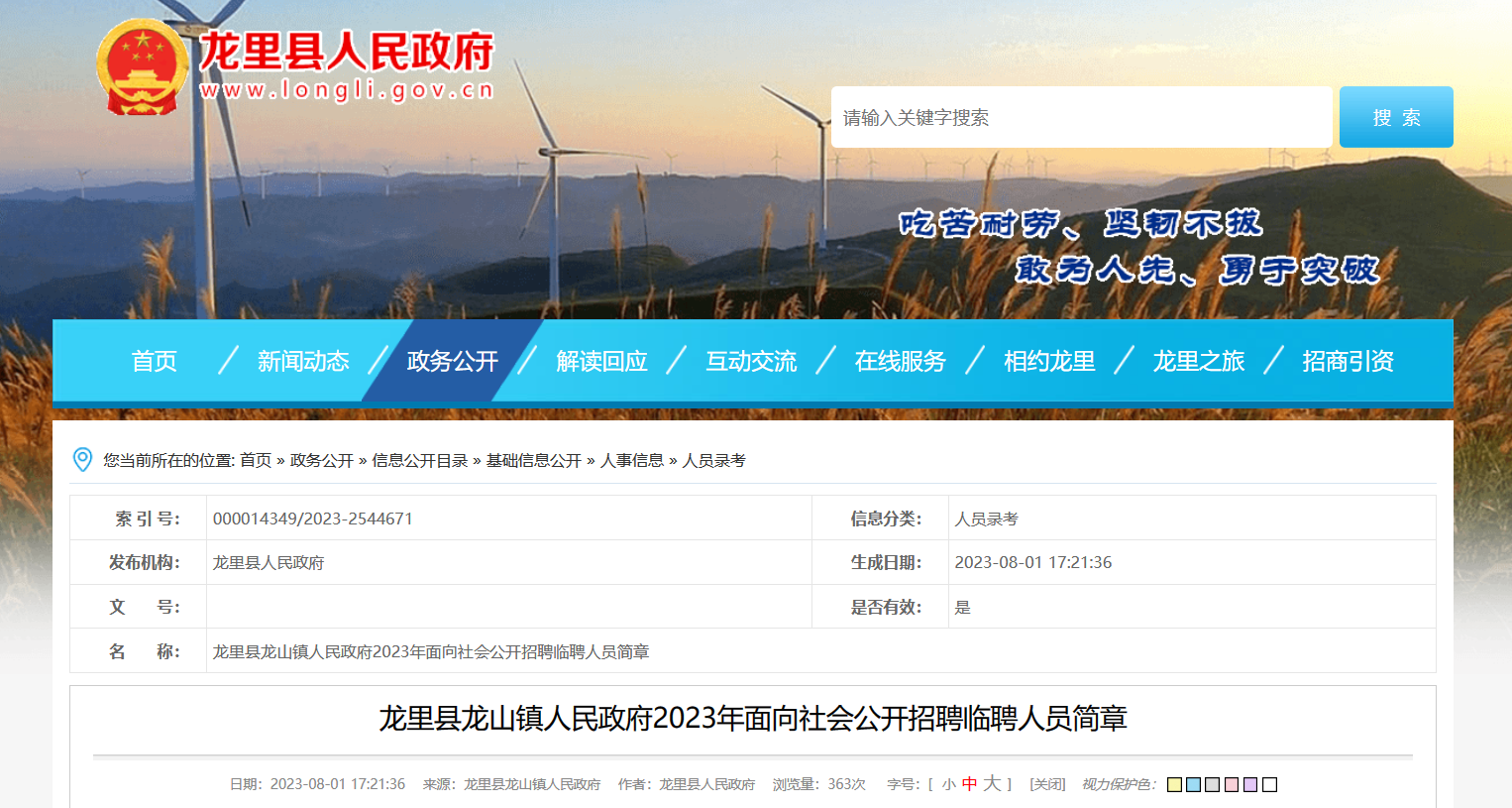Click the 人员录考 breadcrumb link

pyautogui.click(x=714, y=460)
